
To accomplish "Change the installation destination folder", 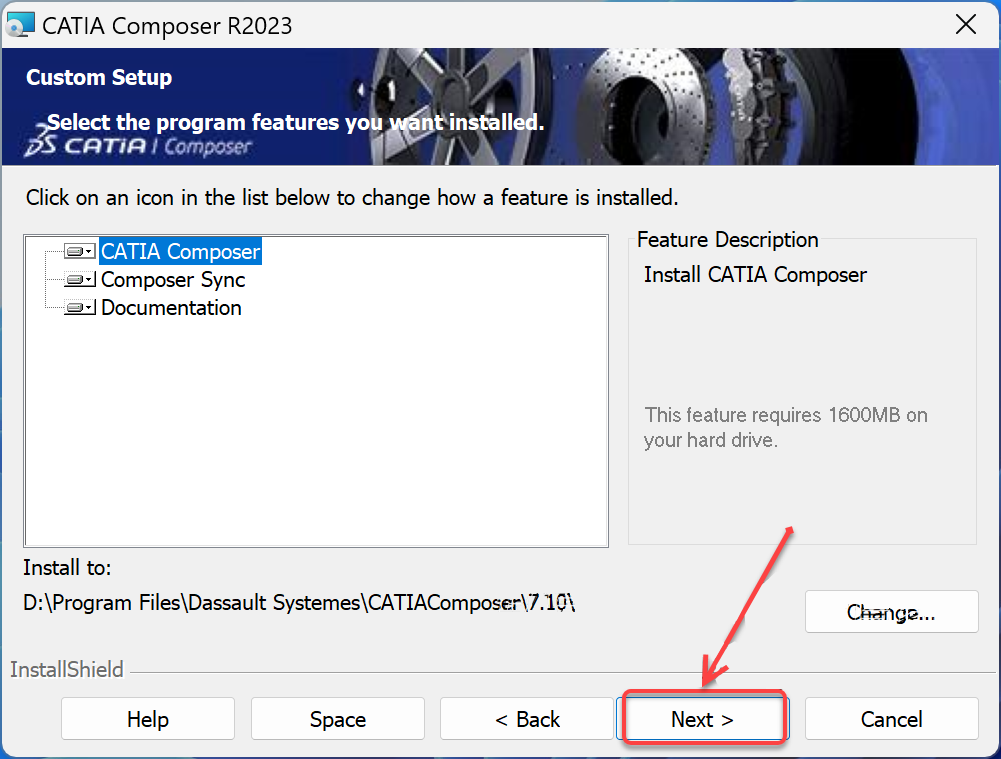I will 891,611.
